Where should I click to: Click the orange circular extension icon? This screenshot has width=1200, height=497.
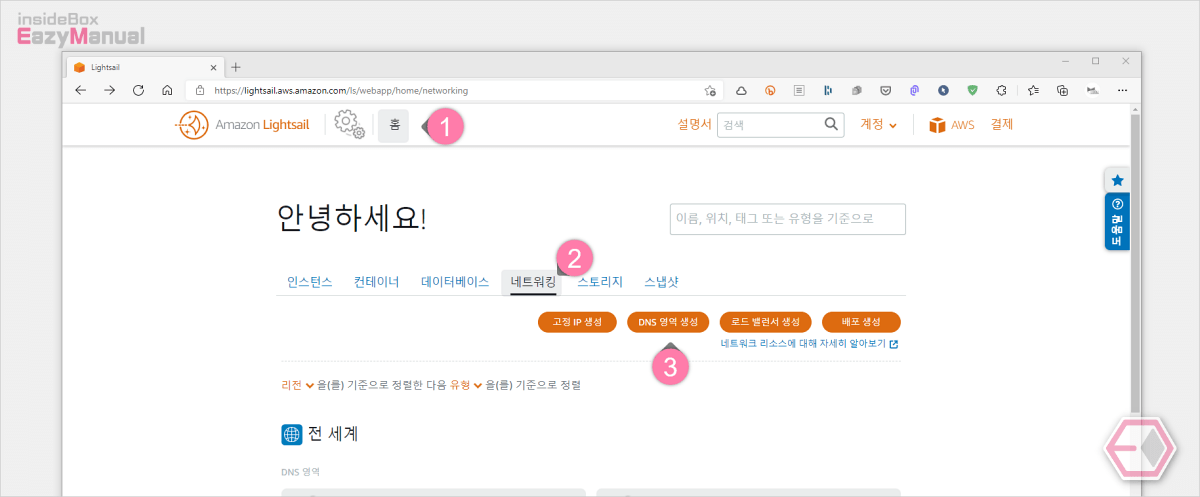click(x=770, y=90)
